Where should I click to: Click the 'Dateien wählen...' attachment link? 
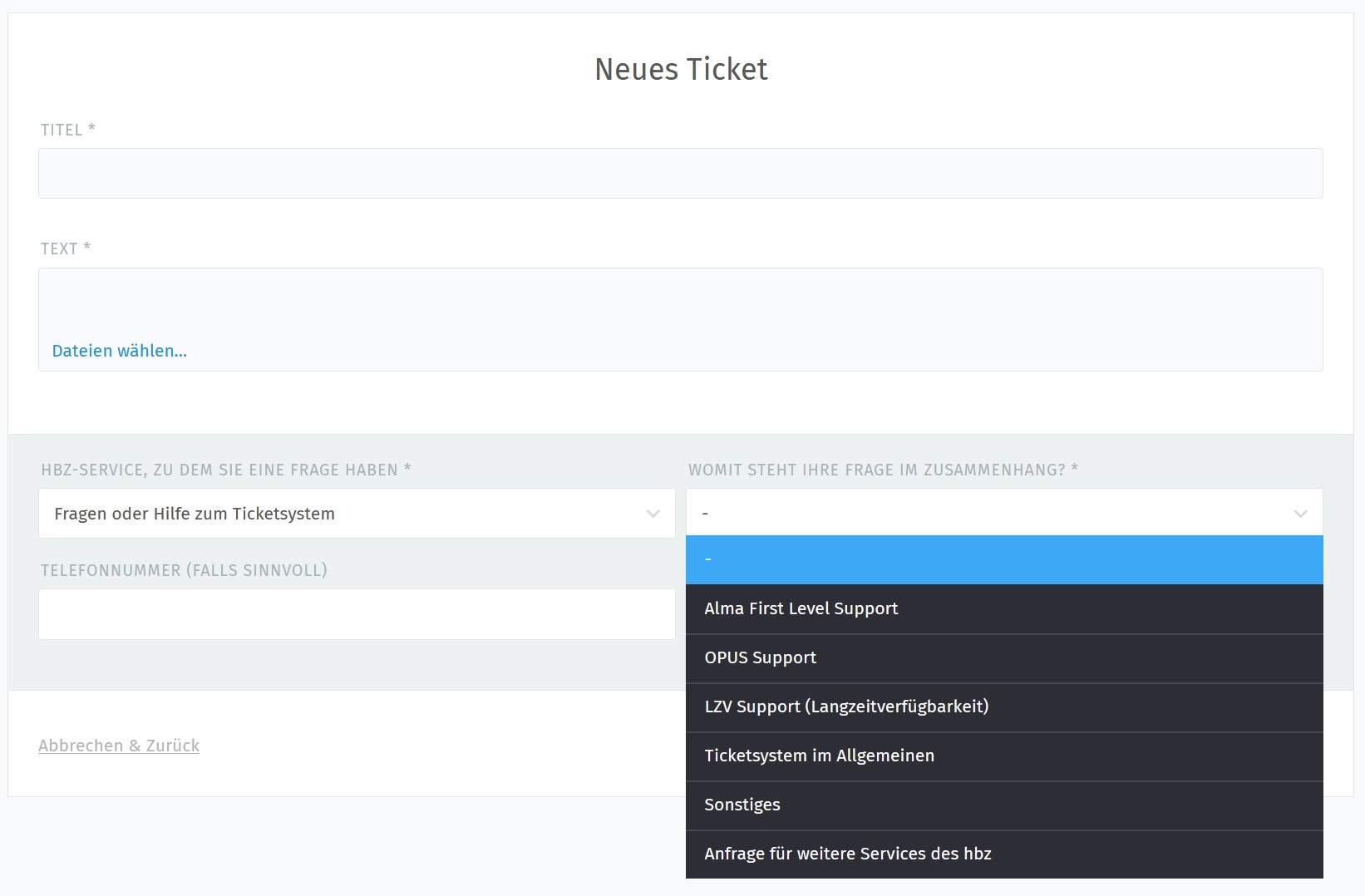[119, 351]
